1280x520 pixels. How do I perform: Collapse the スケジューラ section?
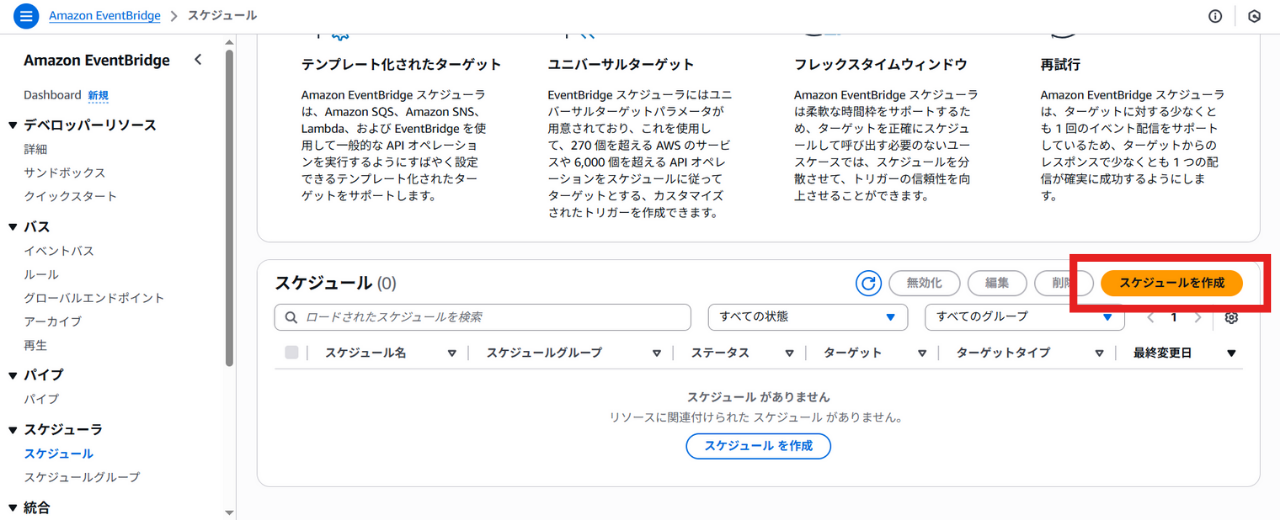point(14,429)
